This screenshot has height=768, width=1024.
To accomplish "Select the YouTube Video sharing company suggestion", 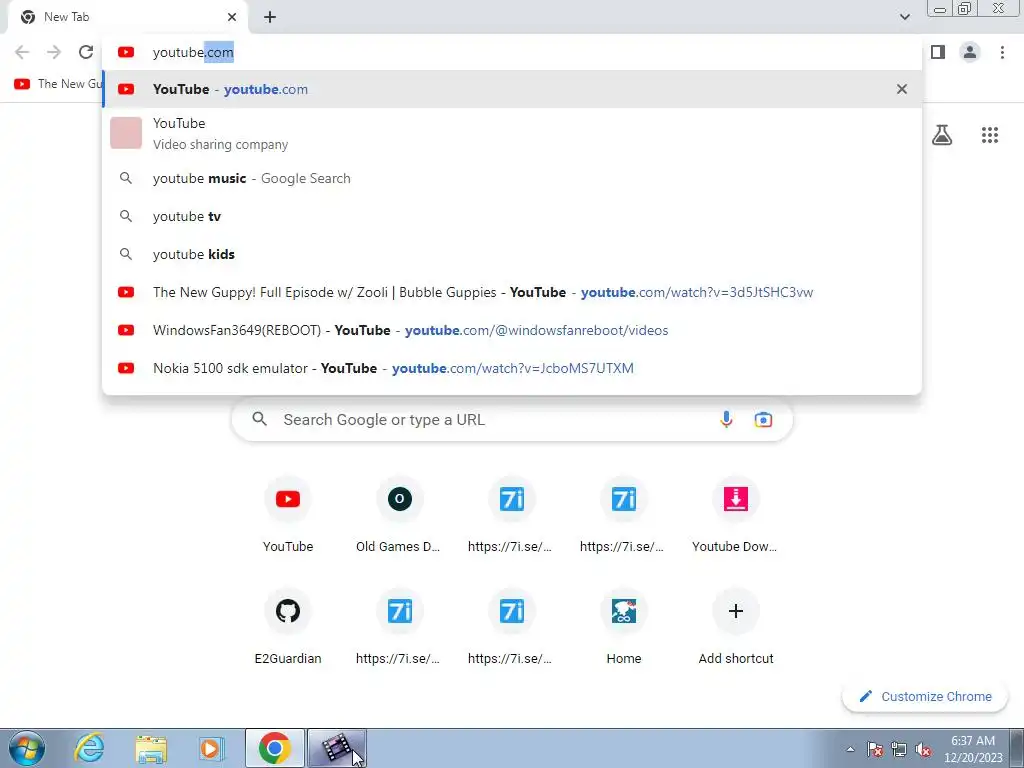I will click(512, 133).
